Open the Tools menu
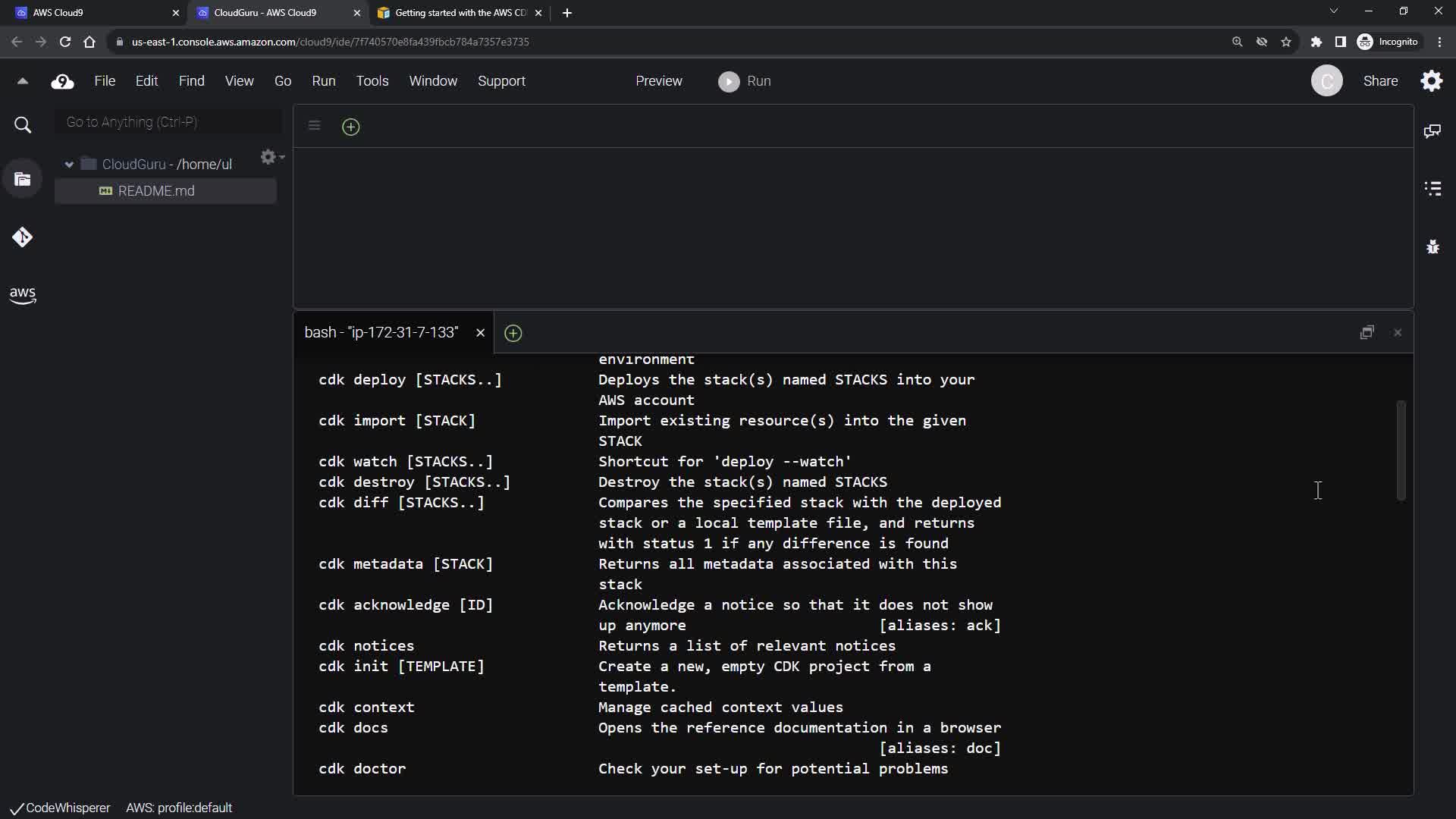The width and height of the screenshot is (1456, 819). click(x=372, y=81)
